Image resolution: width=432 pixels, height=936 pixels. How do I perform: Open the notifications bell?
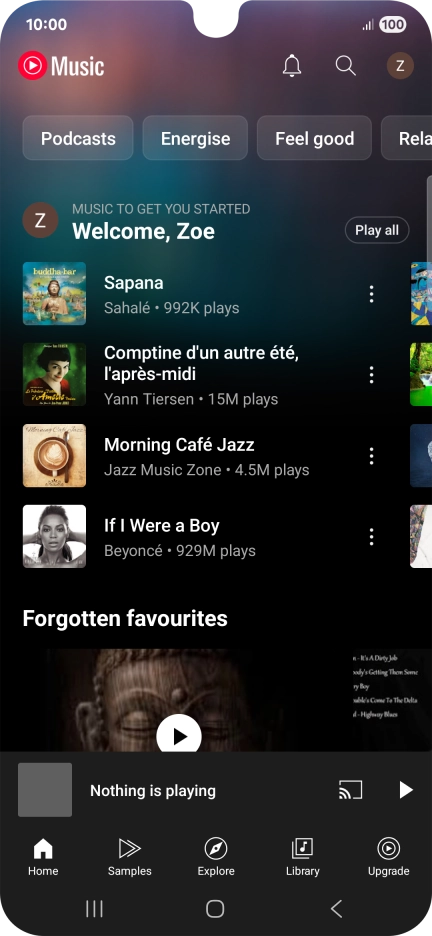[x=292, y=66]
